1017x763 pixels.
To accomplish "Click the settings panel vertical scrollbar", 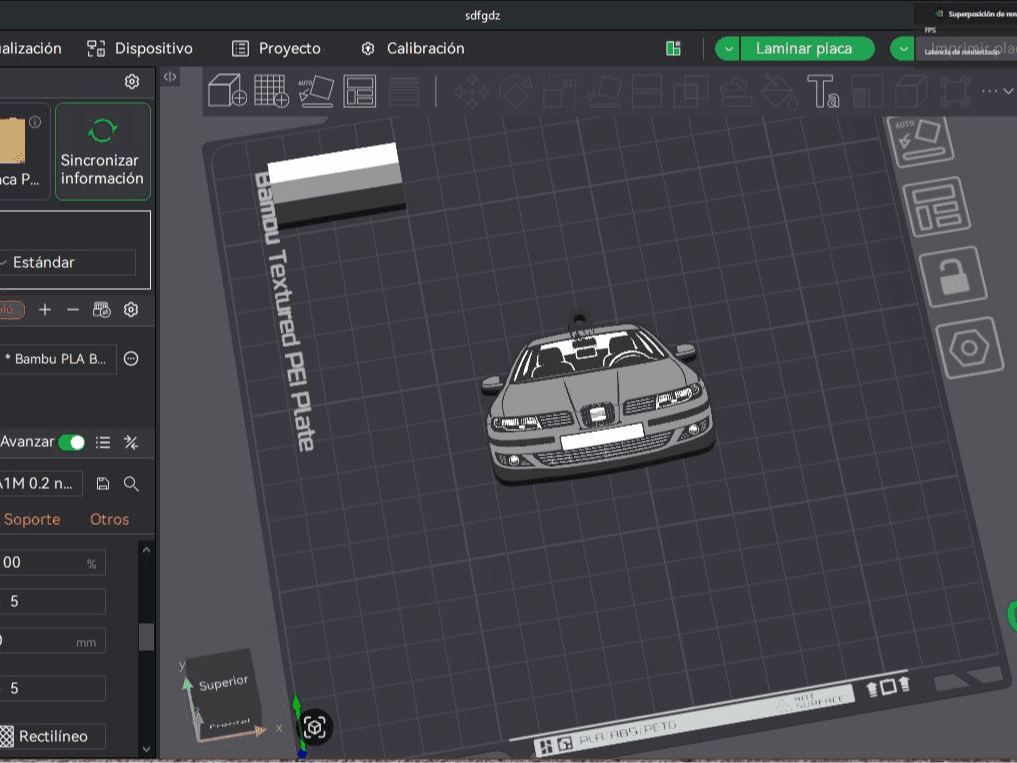I will (147, 636).
